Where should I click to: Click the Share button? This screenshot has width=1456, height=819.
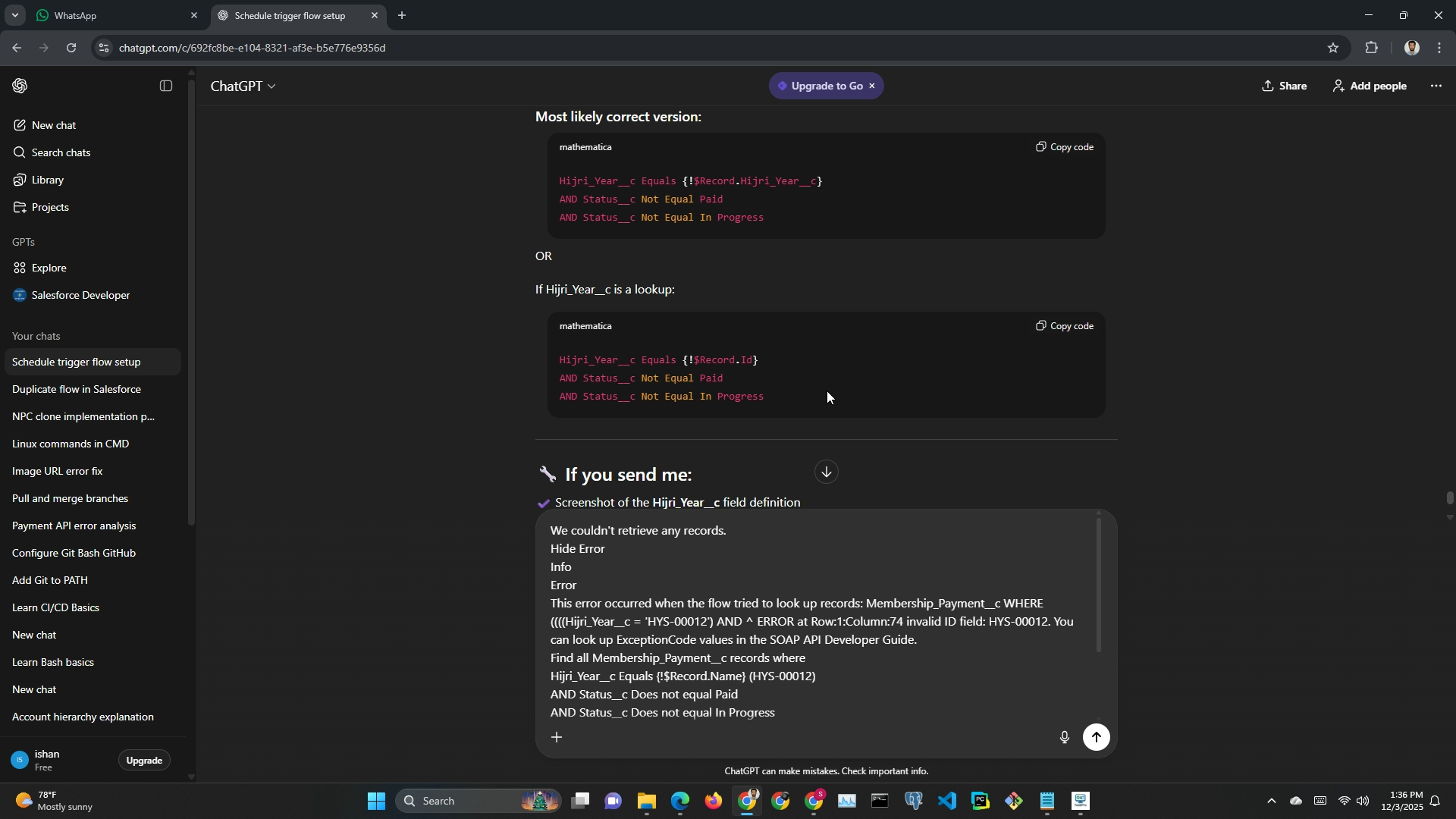pos(1284,86)
